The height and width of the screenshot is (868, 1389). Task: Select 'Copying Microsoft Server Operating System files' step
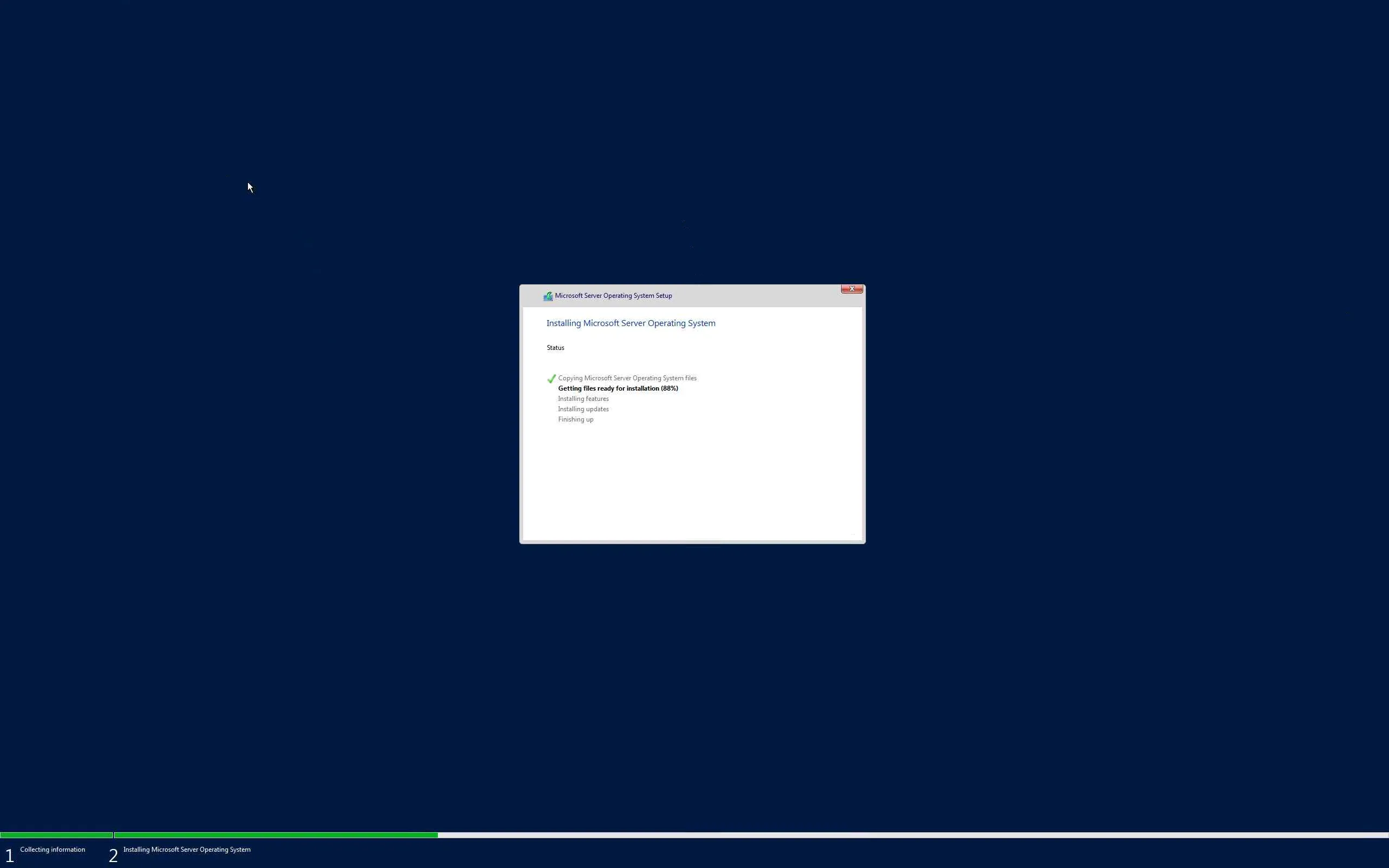pyautogui.click(x=627, y=378)
